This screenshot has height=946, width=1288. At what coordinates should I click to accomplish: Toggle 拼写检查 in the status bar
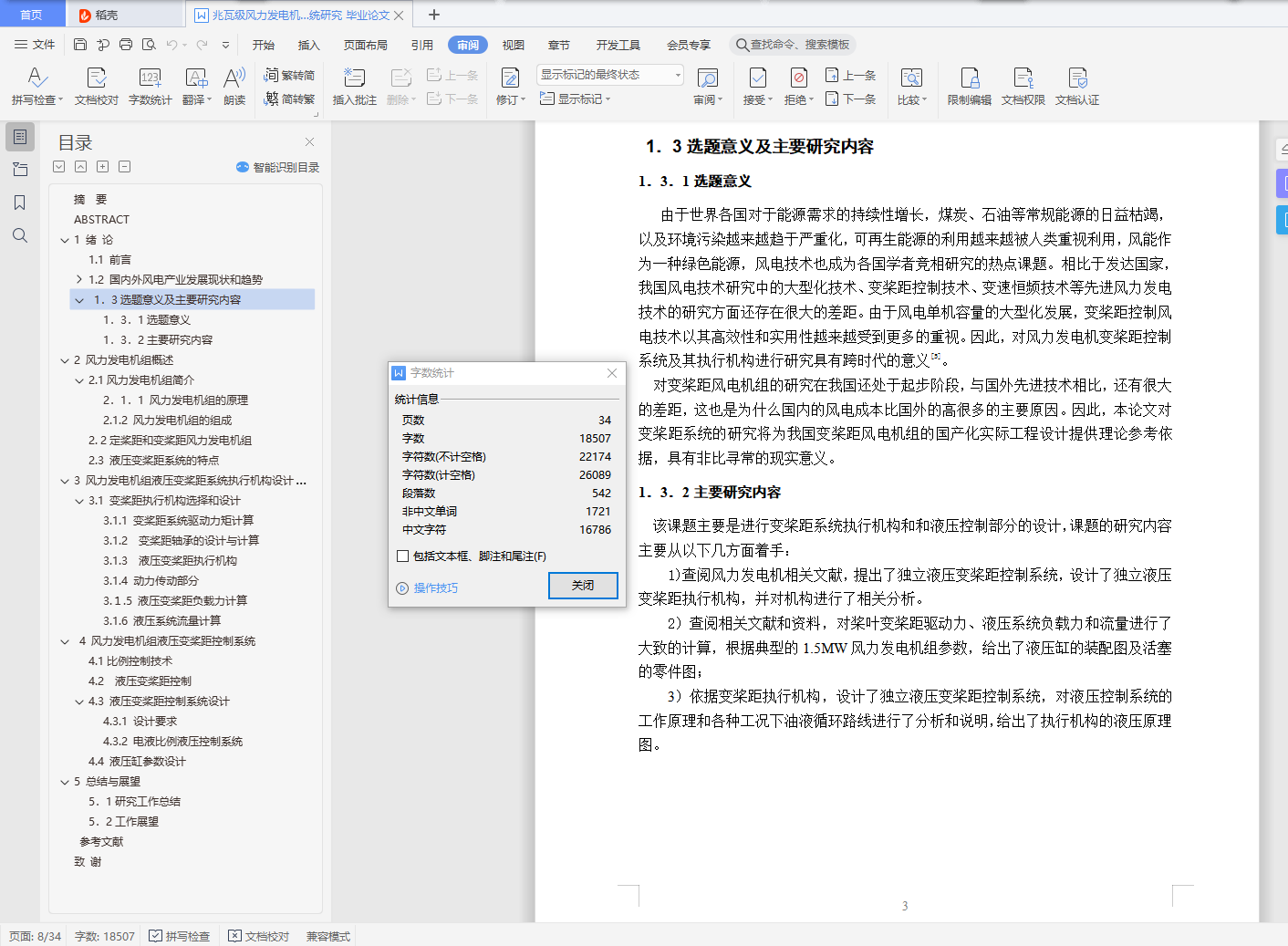tap(180, 936)
